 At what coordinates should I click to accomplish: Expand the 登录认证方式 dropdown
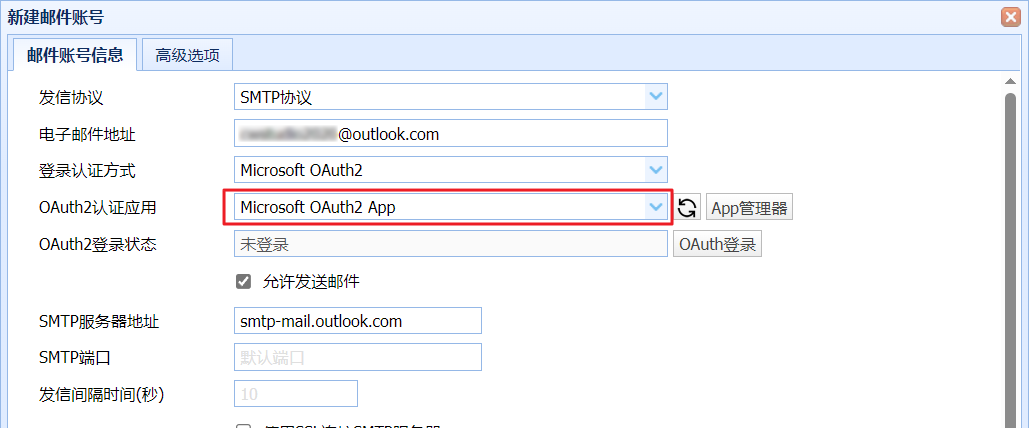click(654, 170)
